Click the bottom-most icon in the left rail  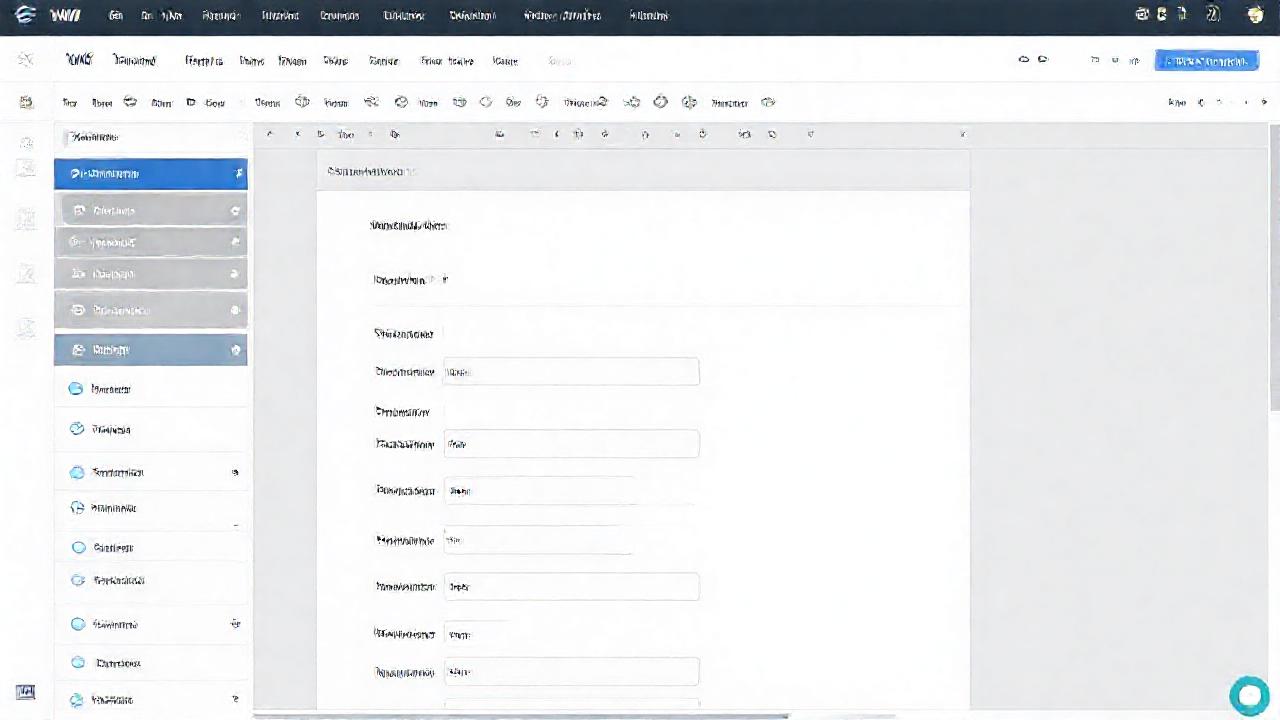click(26, 692)
